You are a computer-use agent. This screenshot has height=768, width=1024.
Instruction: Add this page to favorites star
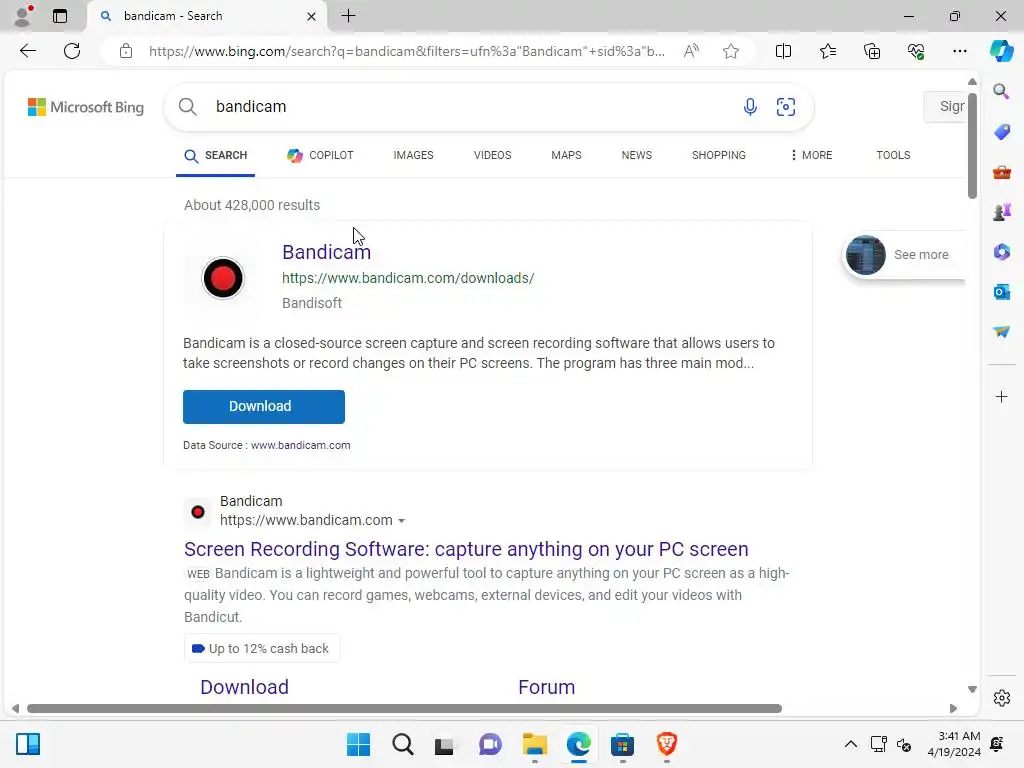click(731, 51)
